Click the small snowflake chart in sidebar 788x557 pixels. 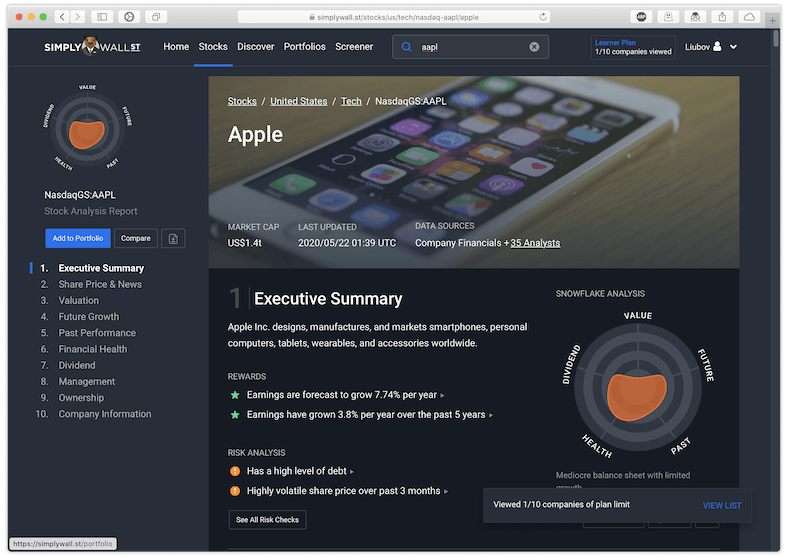tap(87, 130)
